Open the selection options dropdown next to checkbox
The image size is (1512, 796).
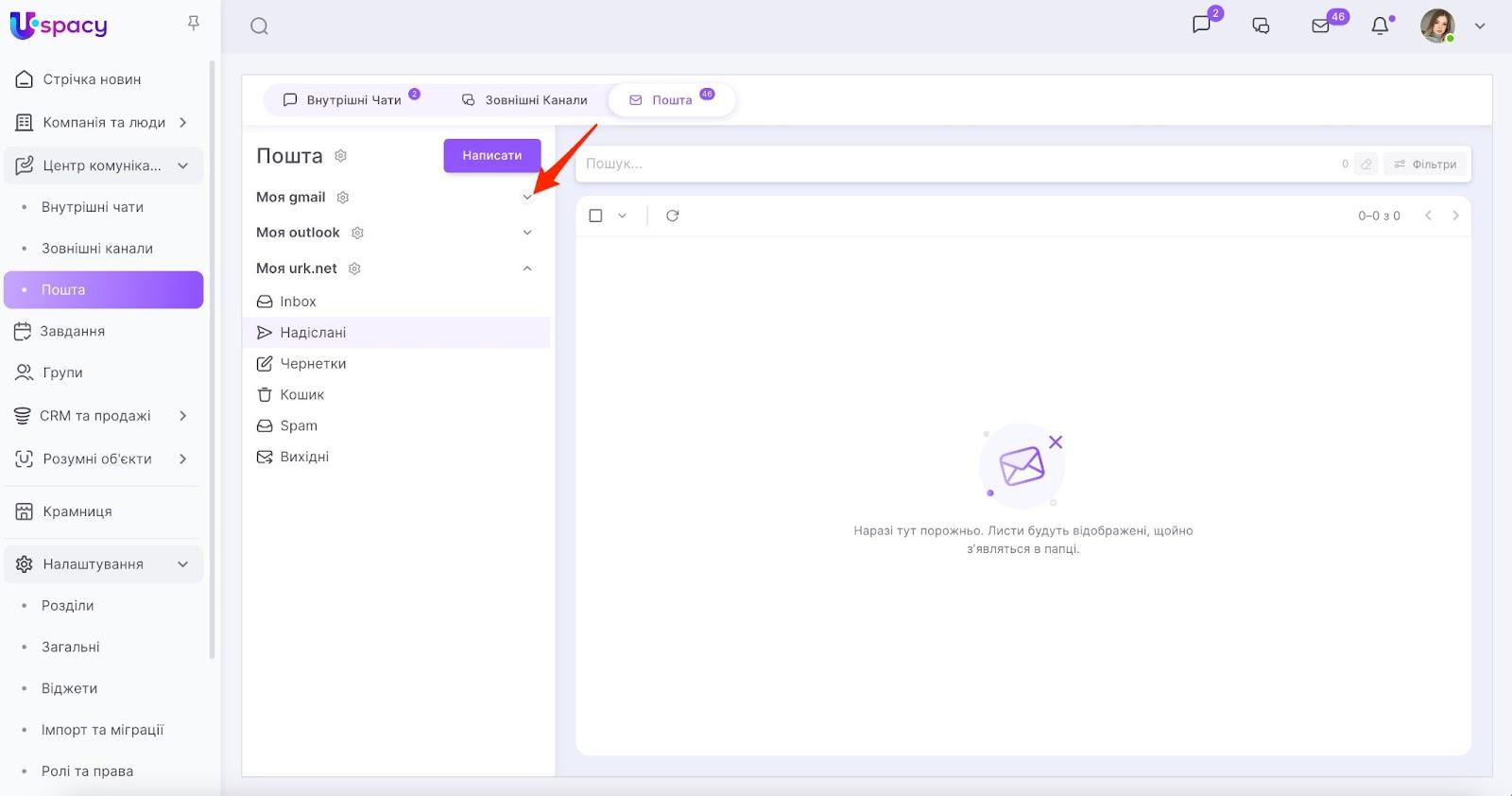622,216
